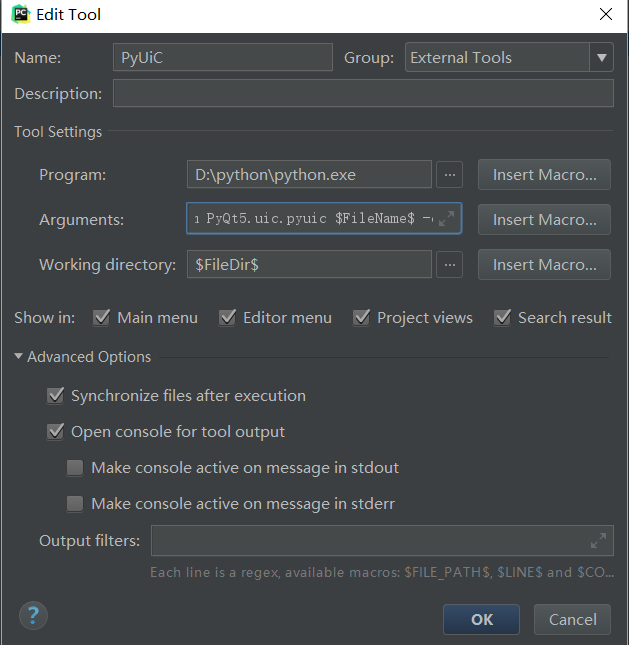Close the Edit Tool dialog
The height and width of the screenshot is (645, 629).
click(605, 15)
